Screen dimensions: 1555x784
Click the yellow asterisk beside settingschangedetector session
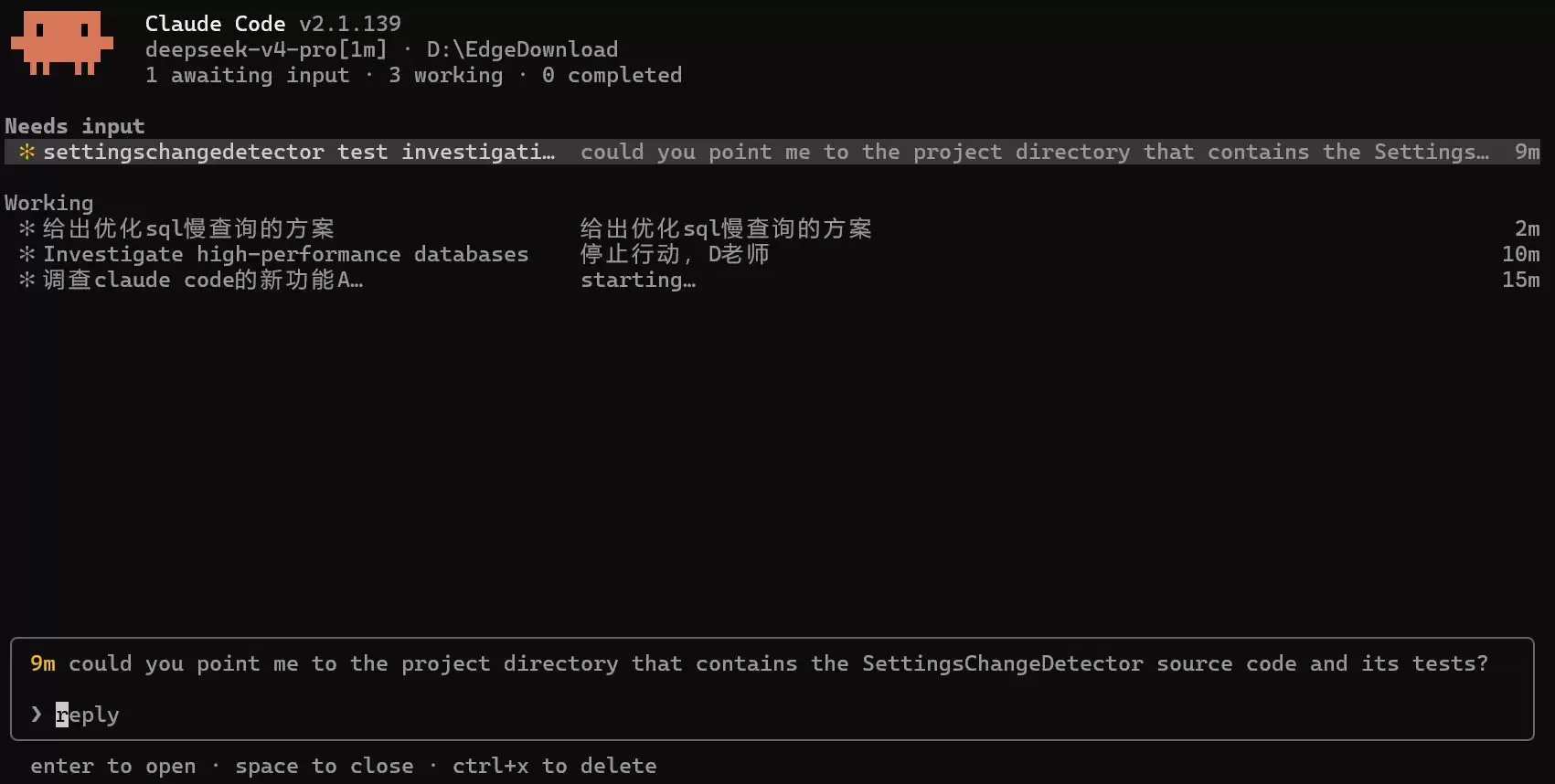[27, 152]
